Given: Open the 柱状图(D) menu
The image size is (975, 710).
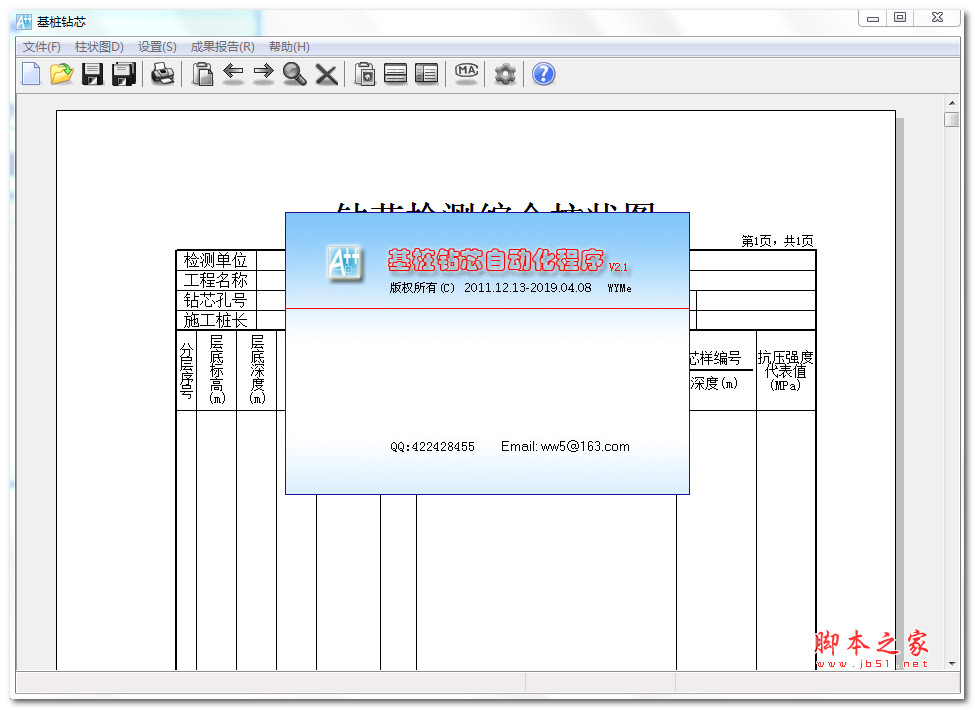Looking at the screenshot, I should coord(99,47).
